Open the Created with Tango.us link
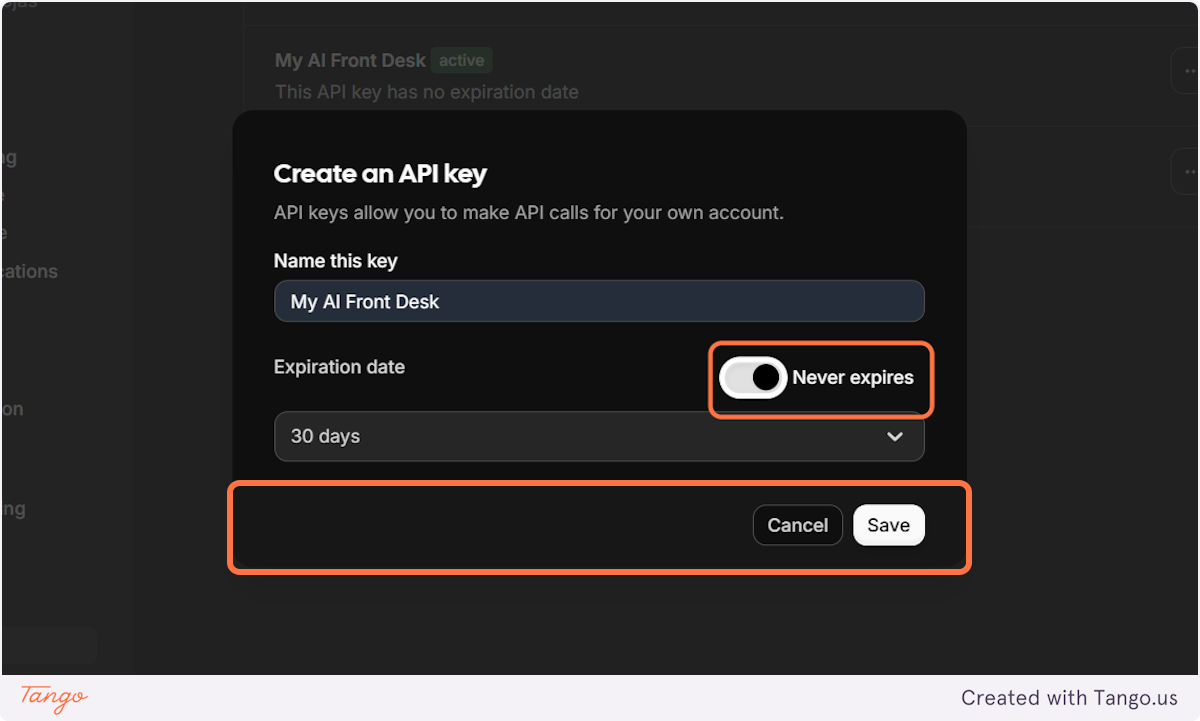The width and height of the screenshot is (1200, 721). point(1072,697)
